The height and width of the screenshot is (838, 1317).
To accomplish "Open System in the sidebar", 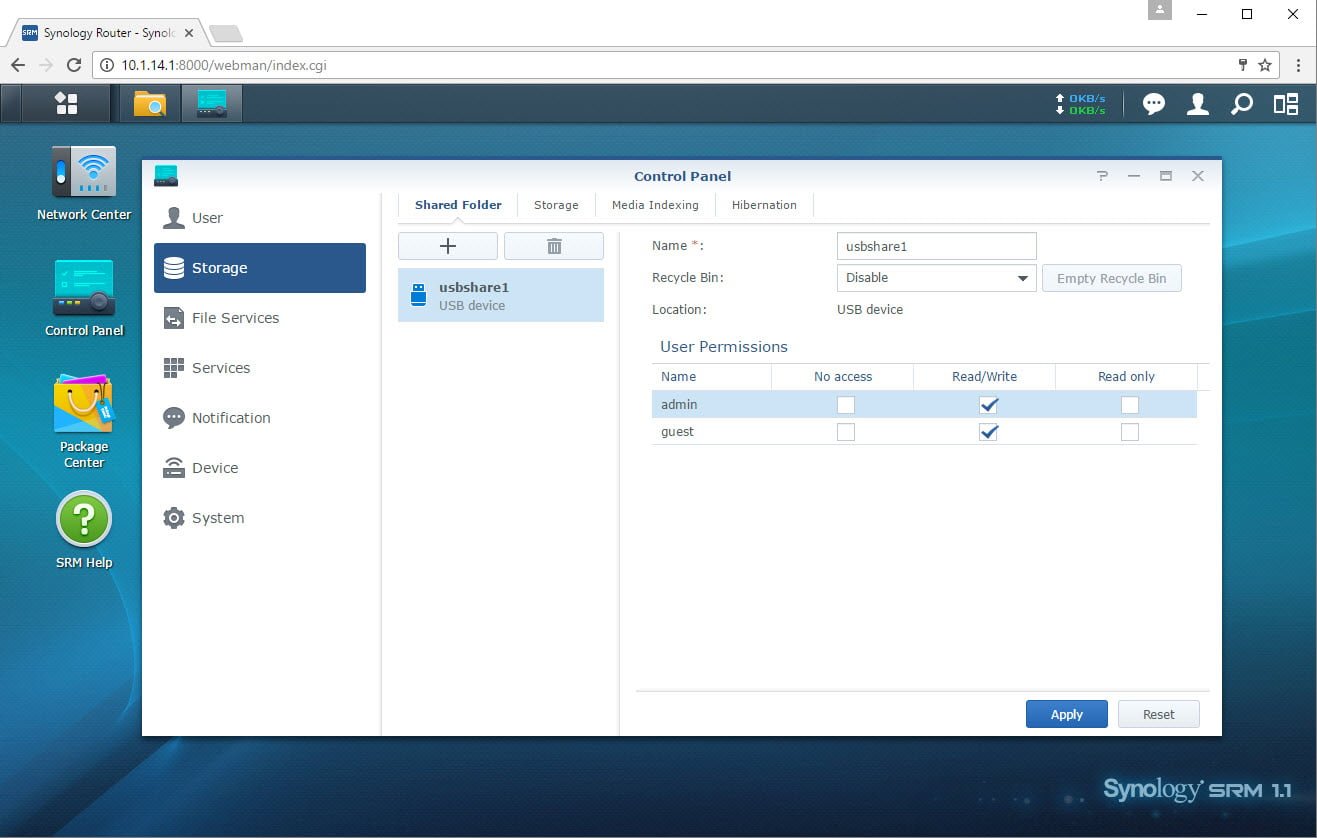I will point(260,518).
